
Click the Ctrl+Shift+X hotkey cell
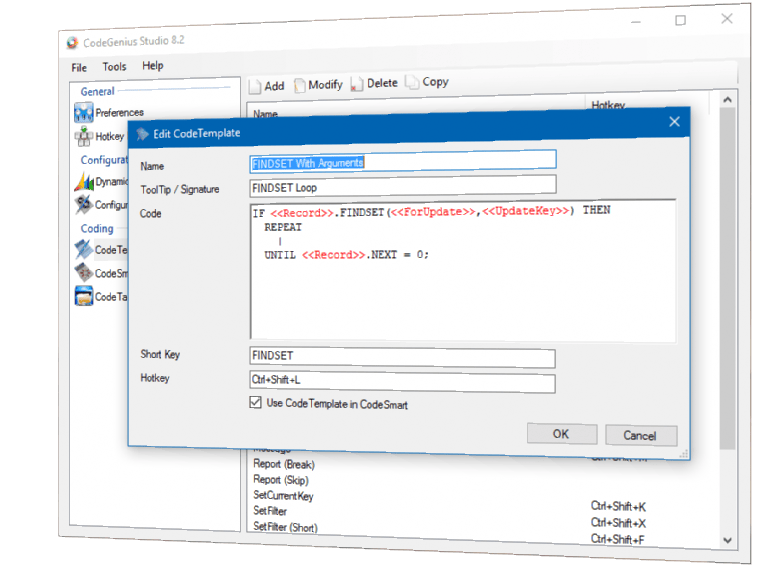(x=618, y=523)
